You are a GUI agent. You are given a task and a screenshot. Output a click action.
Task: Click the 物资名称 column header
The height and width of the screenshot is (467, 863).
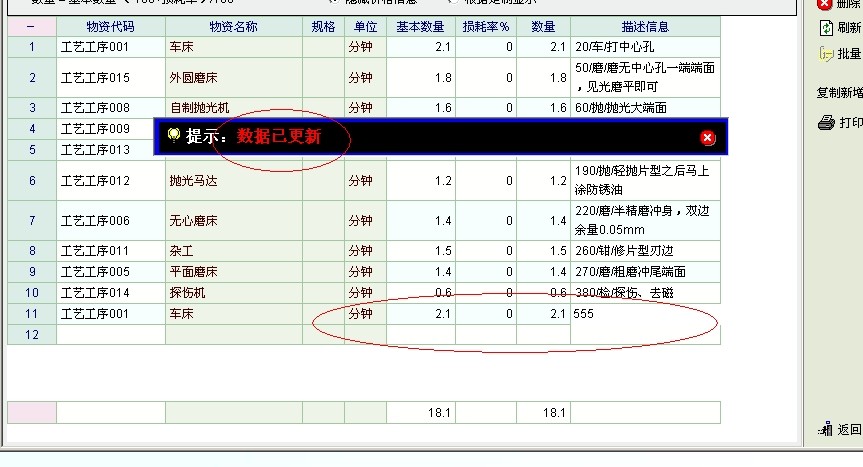233,27
